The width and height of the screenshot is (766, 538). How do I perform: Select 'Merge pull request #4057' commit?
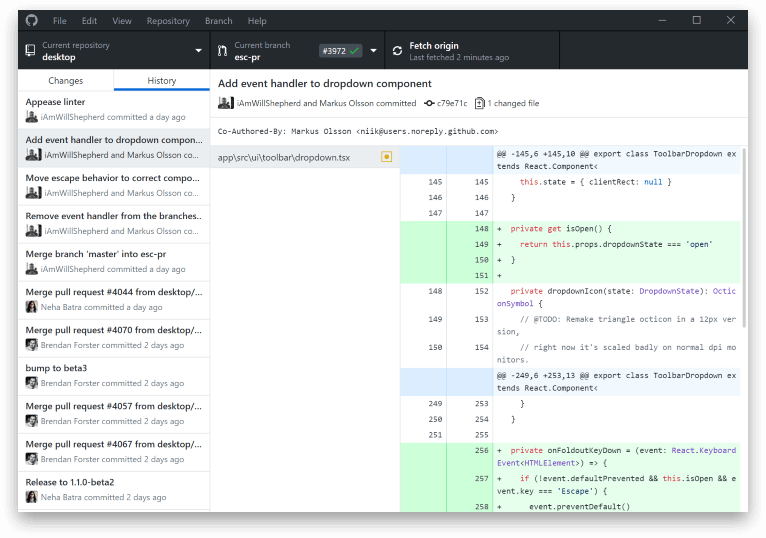(x=114, y=414)
